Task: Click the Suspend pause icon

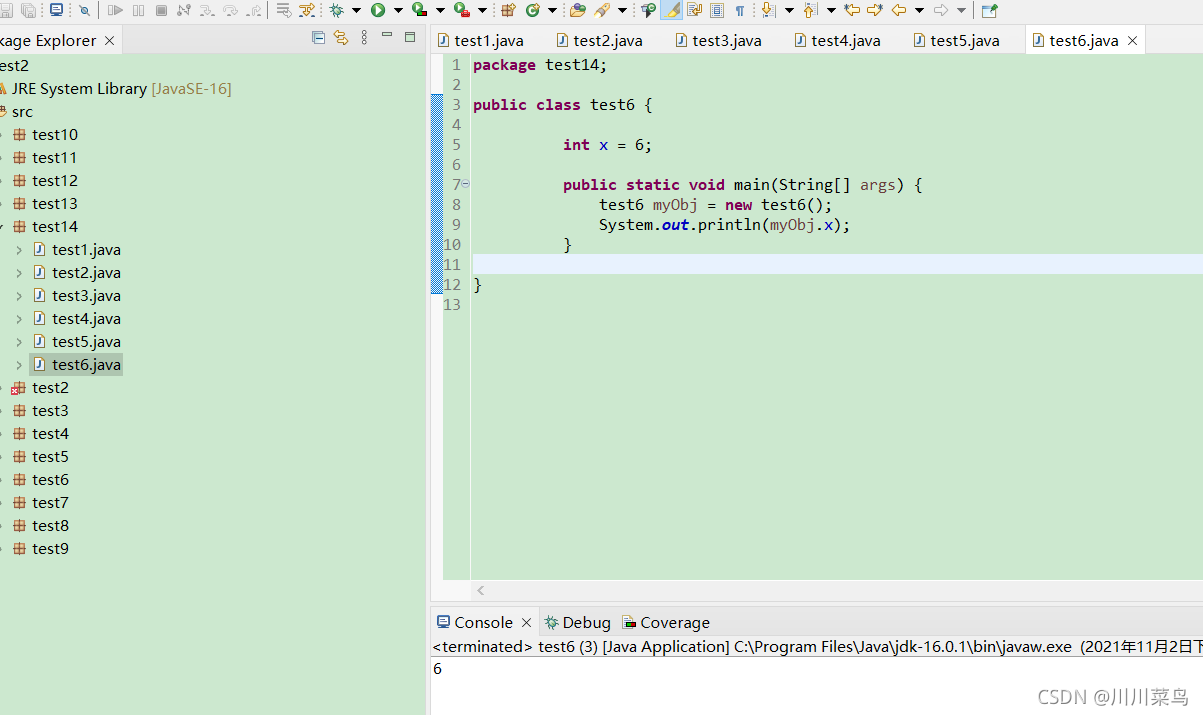Action: pyautogui.click(x=138, y=10)
